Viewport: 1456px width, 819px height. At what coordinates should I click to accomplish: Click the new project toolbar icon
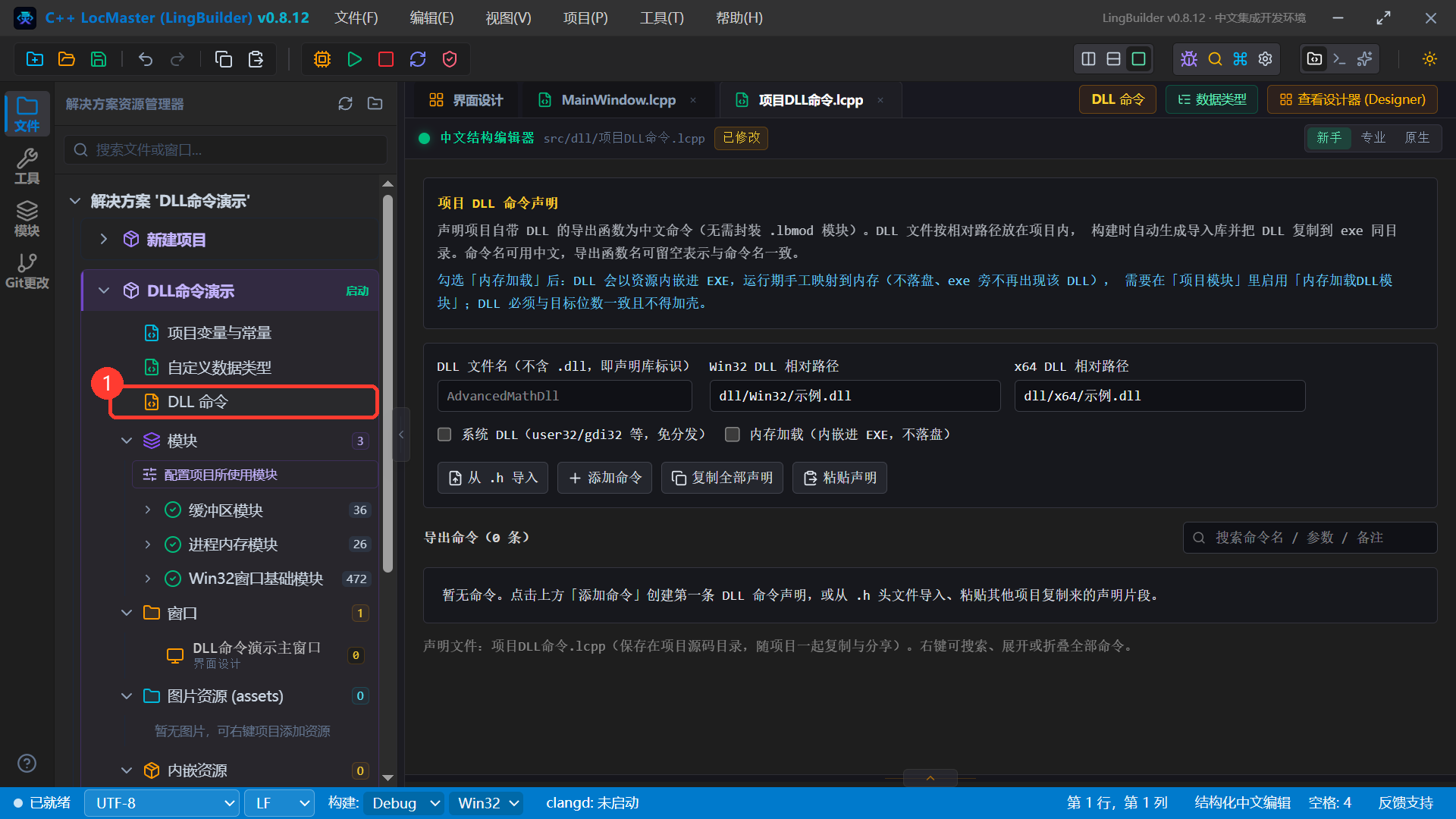click(35, 59)
